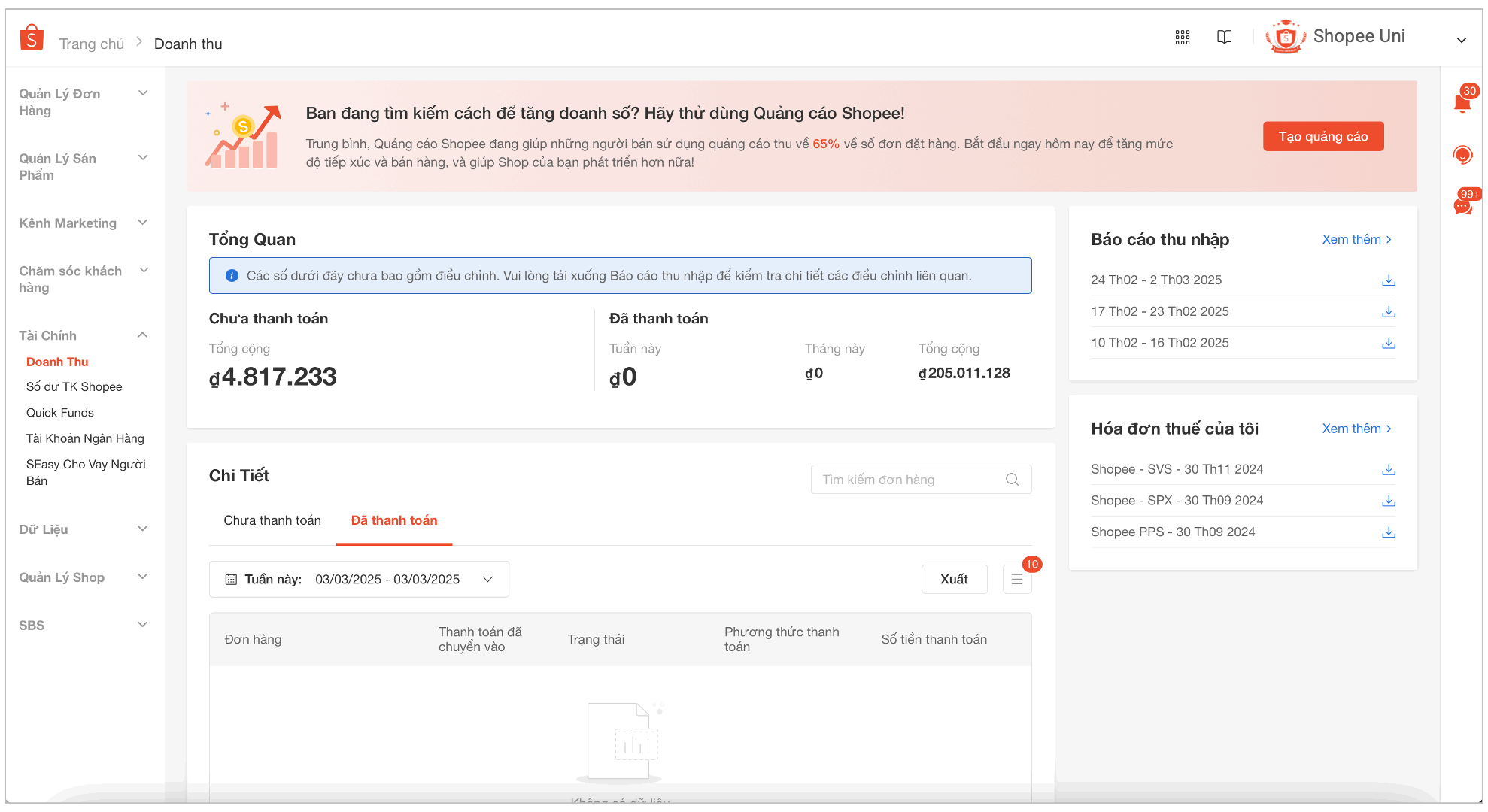Open the seller education book icon
1488x812 pixels.
point(1224,38)
